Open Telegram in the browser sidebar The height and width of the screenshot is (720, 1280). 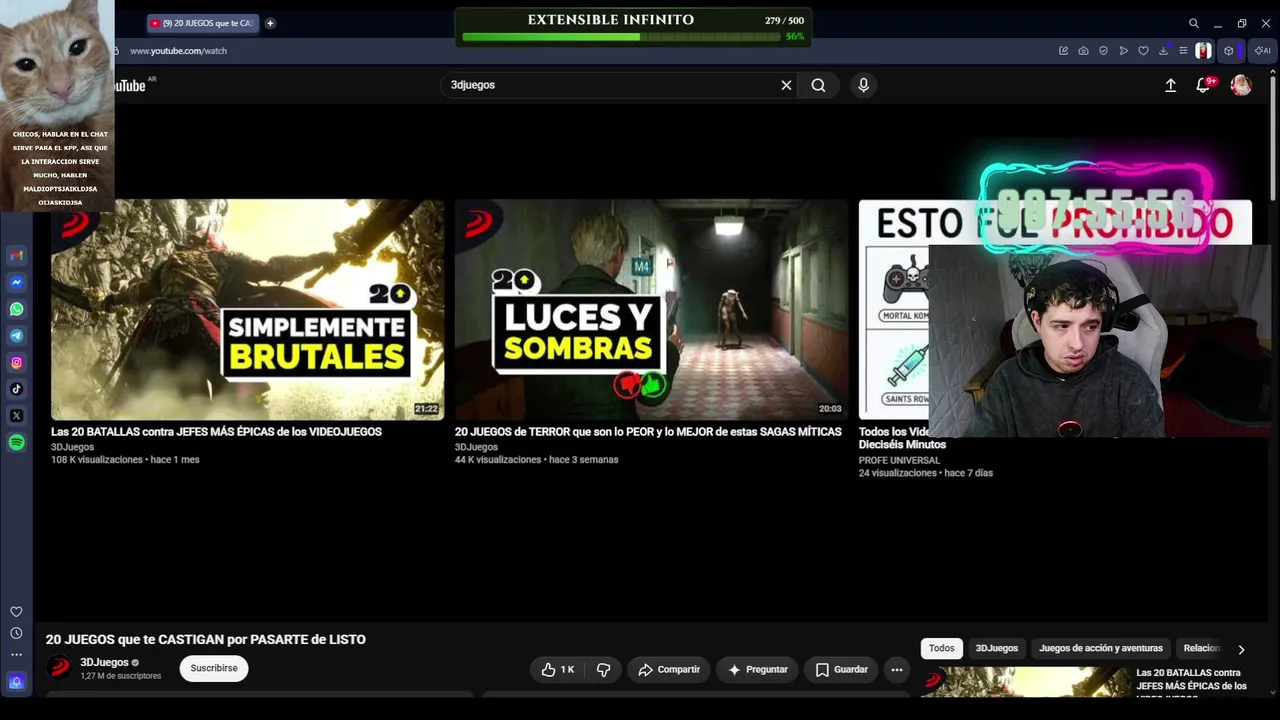(17, 336)
